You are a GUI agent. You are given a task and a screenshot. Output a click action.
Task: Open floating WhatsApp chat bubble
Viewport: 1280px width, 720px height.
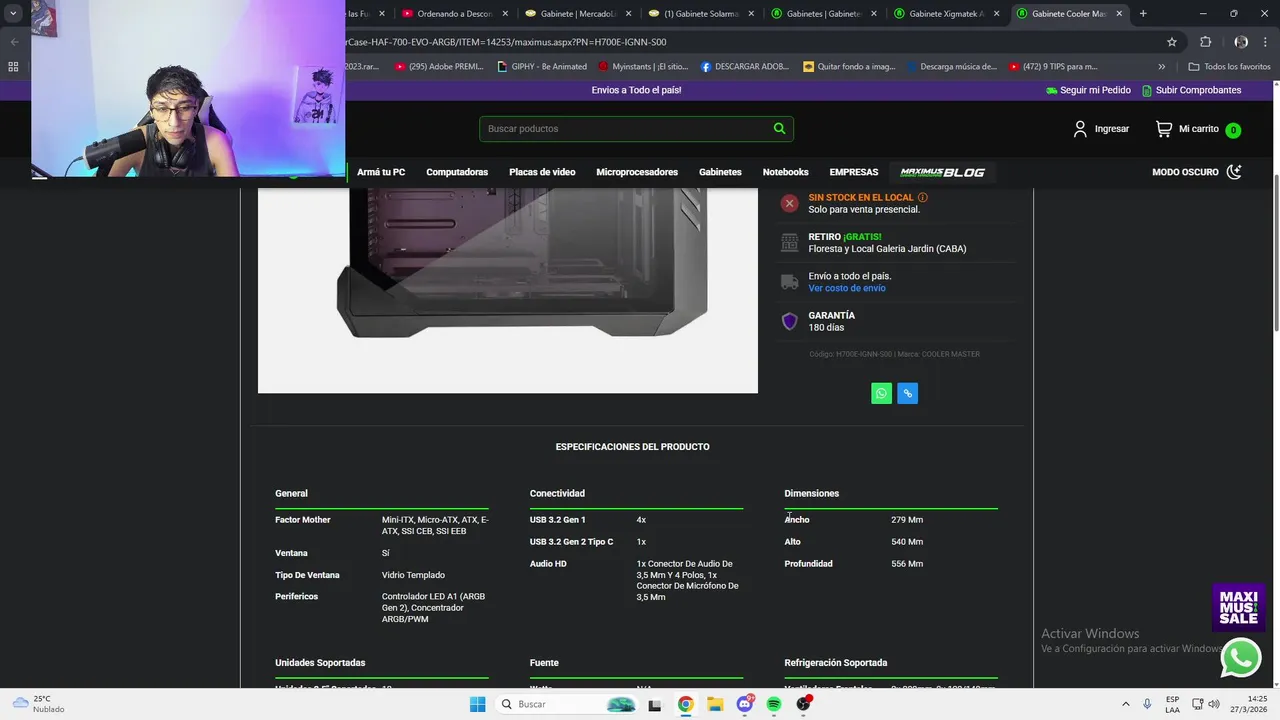(x=1241, y=658)
